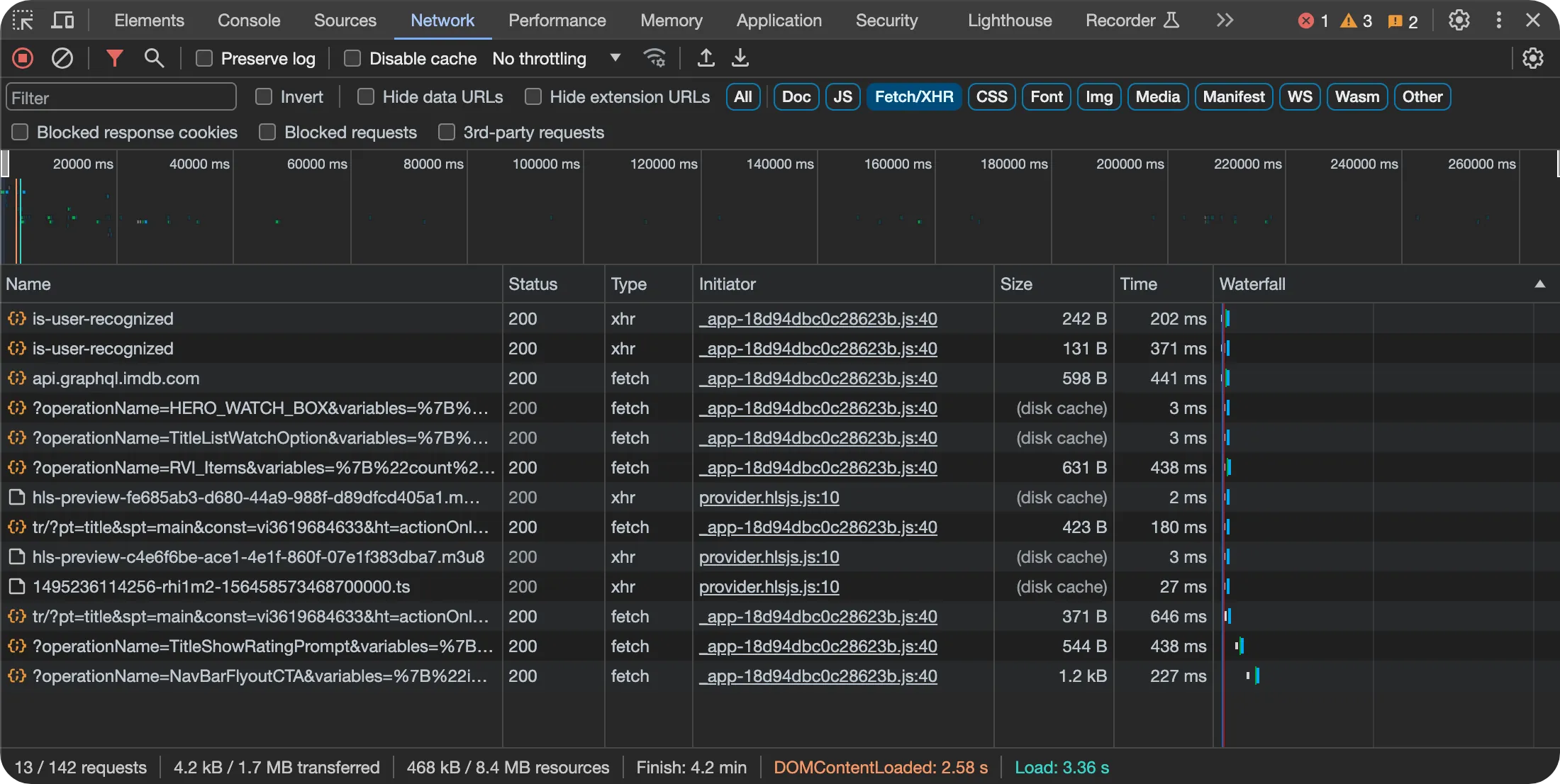This screenshot has height=784, width=1560.
Task: Toggle Waterfall column sort arrow
Action: tap(1539, 284)
